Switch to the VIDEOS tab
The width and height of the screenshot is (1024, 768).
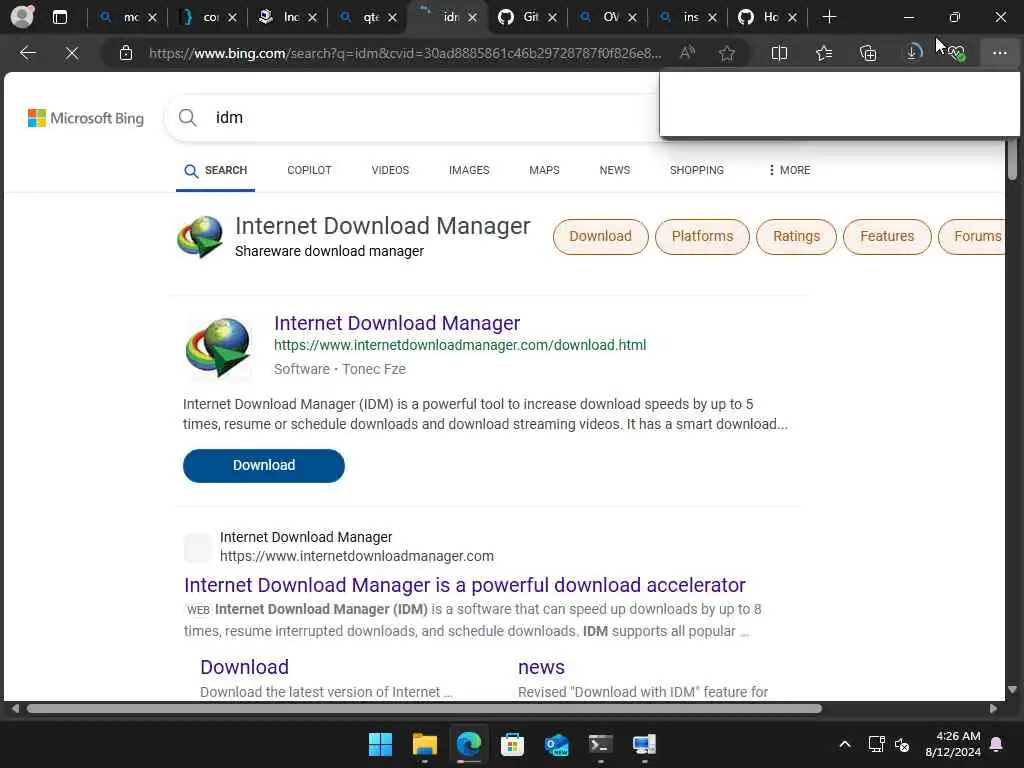click(x=390, y=170)
